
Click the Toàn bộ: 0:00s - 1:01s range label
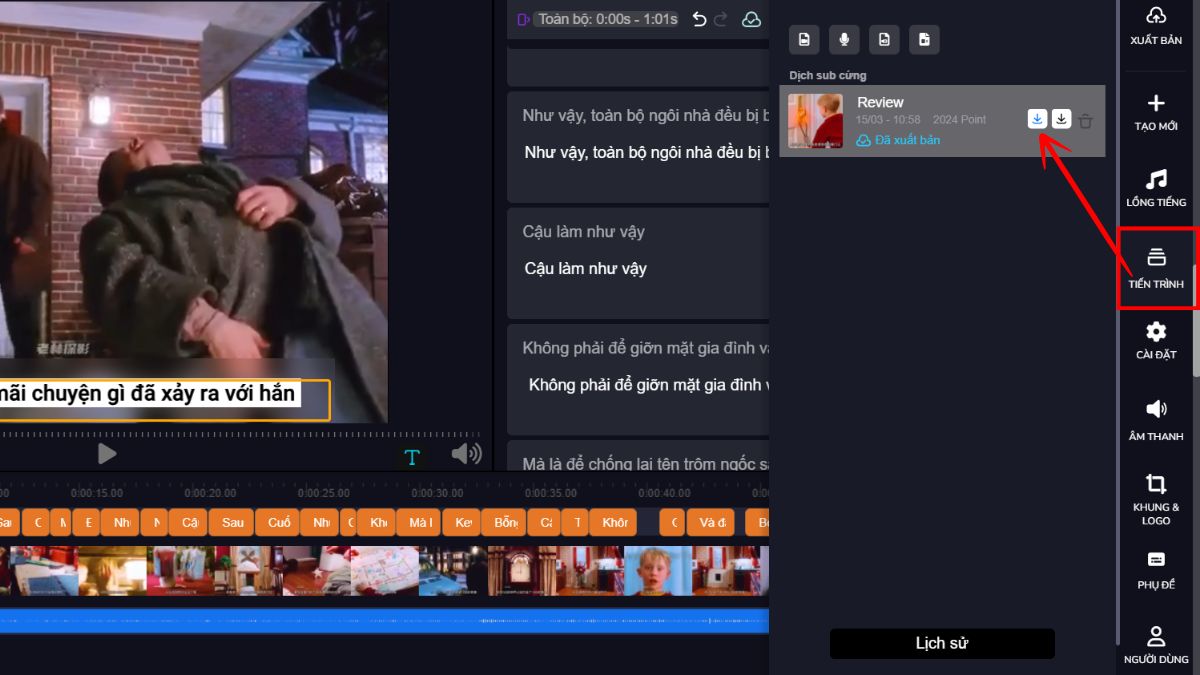point(608,19)
